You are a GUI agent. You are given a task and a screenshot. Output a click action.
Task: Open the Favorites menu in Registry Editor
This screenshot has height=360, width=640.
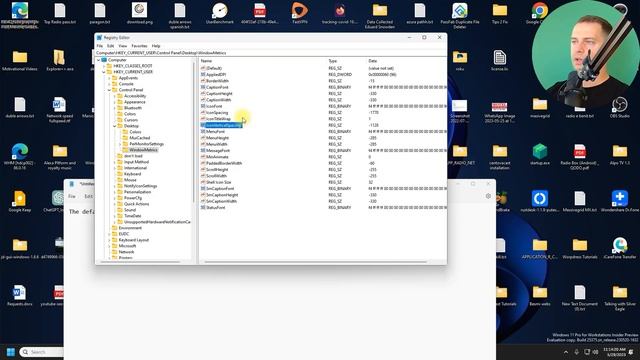139,46
